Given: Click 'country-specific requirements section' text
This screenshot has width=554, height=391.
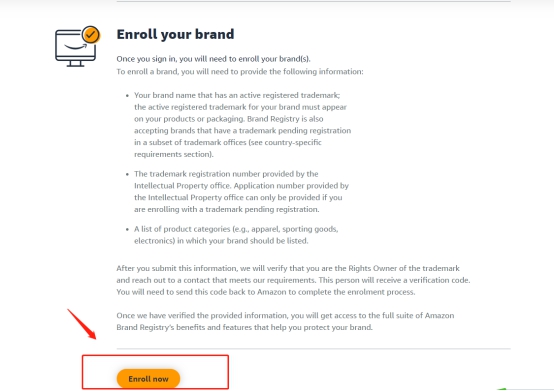Looking at the screenshot, I should 228,148.
